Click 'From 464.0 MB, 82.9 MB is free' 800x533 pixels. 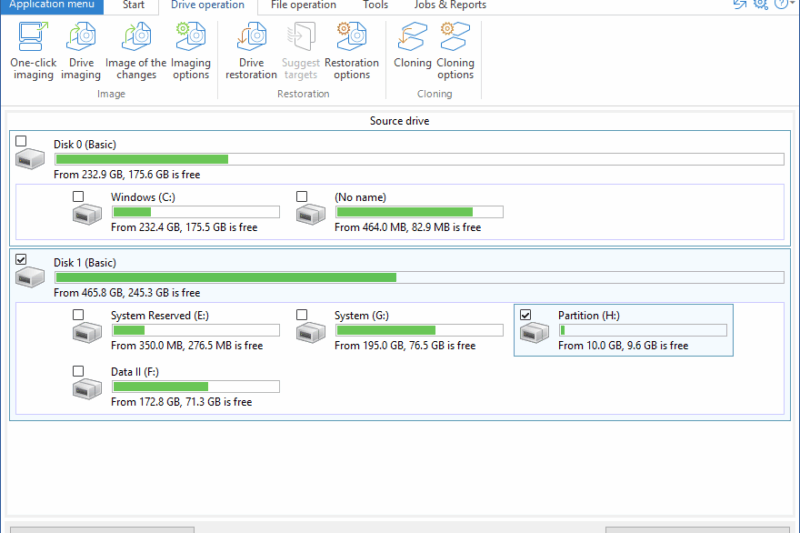click(x=408, y=227)
